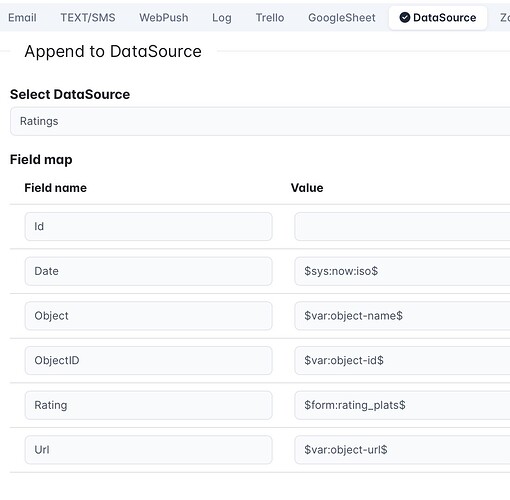The image size is (510, 500).
Task: Switch to the Email tab
Action: tap(22, 18)
